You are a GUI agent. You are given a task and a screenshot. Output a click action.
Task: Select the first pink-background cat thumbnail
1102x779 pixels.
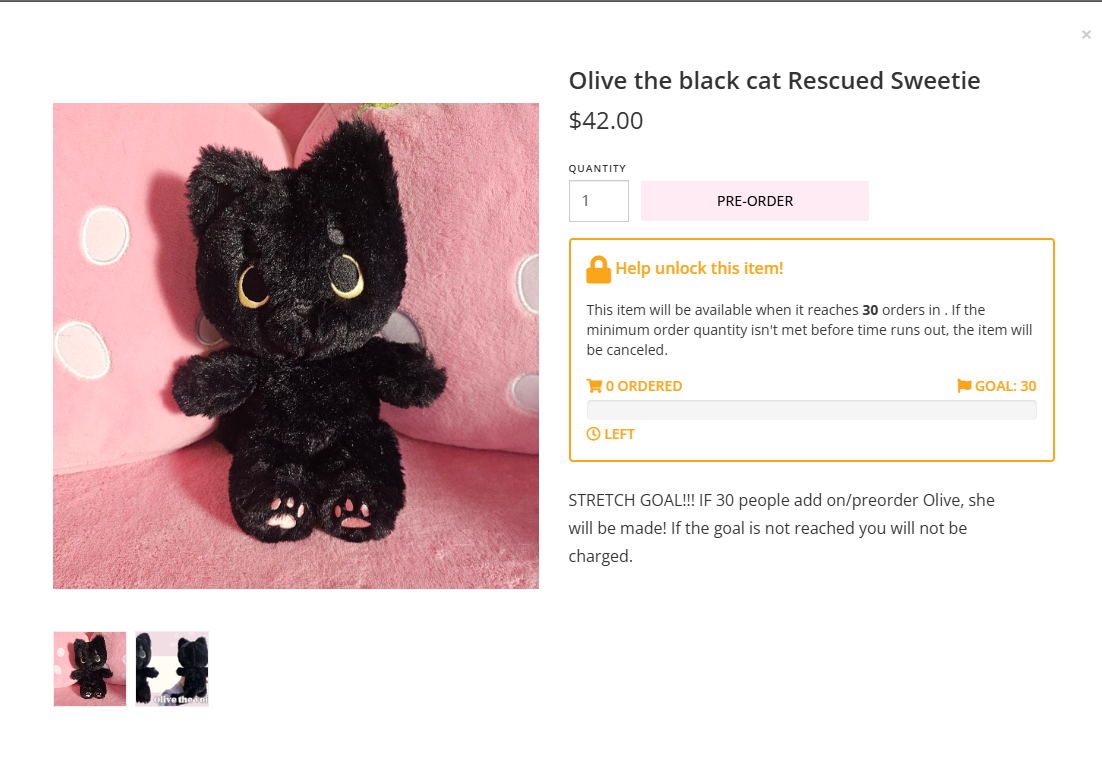click(x=90, y=669)
